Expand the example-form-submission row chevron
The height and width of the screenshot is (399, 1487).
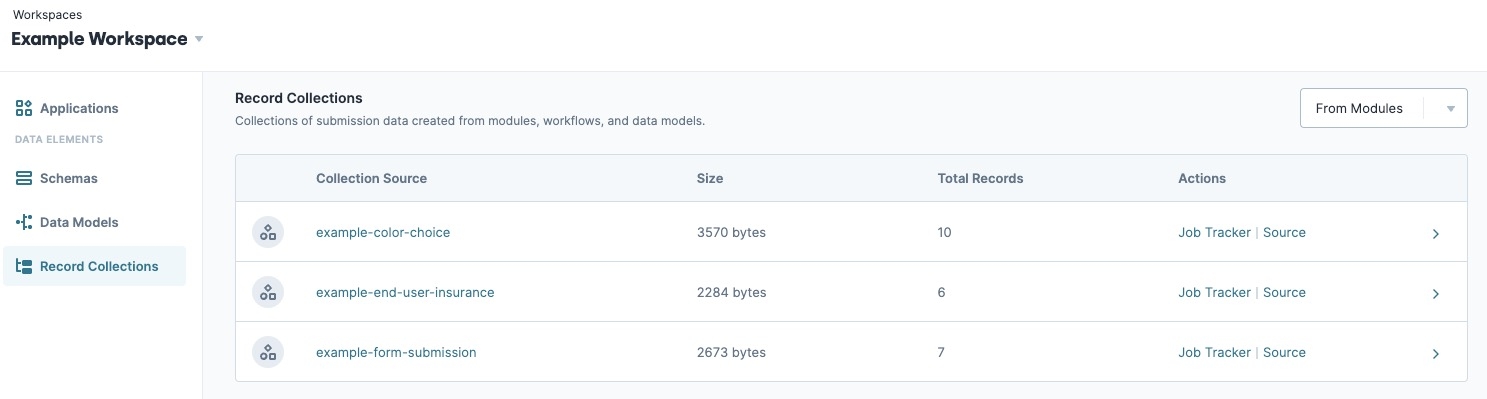point(1435,353)
